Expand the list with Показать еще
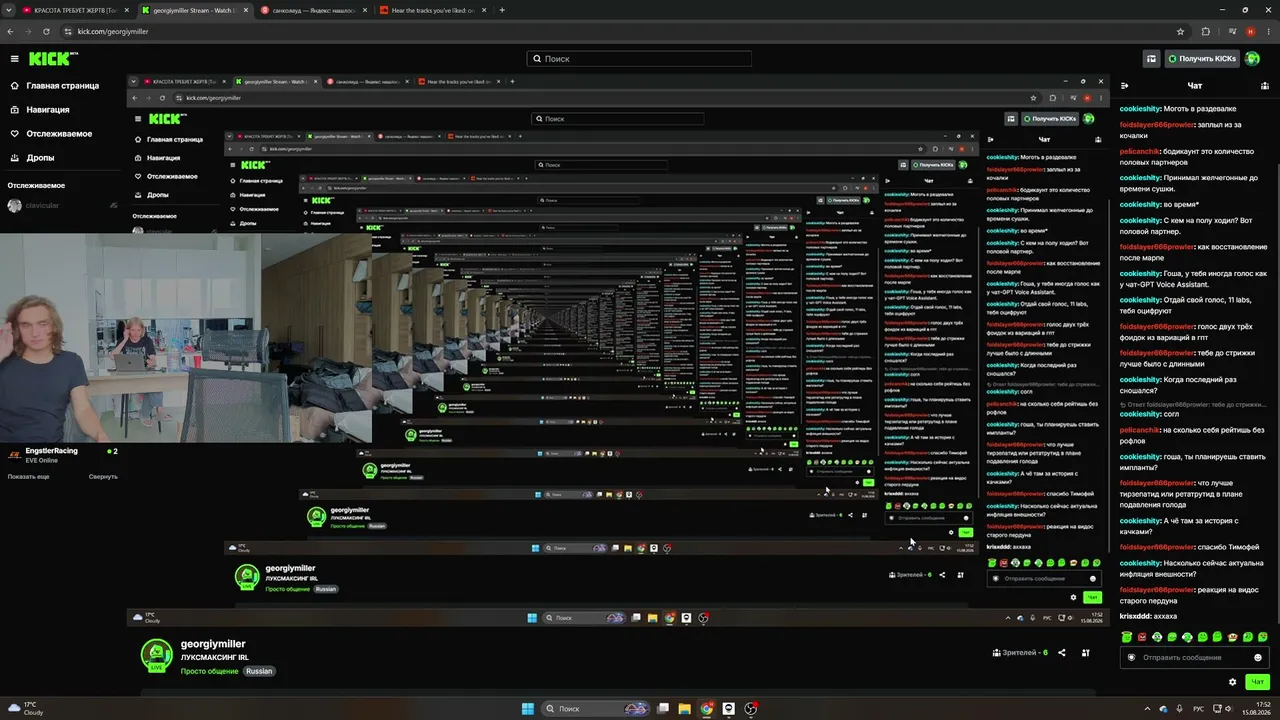The image size is (1280, 720). pos(28,476)
